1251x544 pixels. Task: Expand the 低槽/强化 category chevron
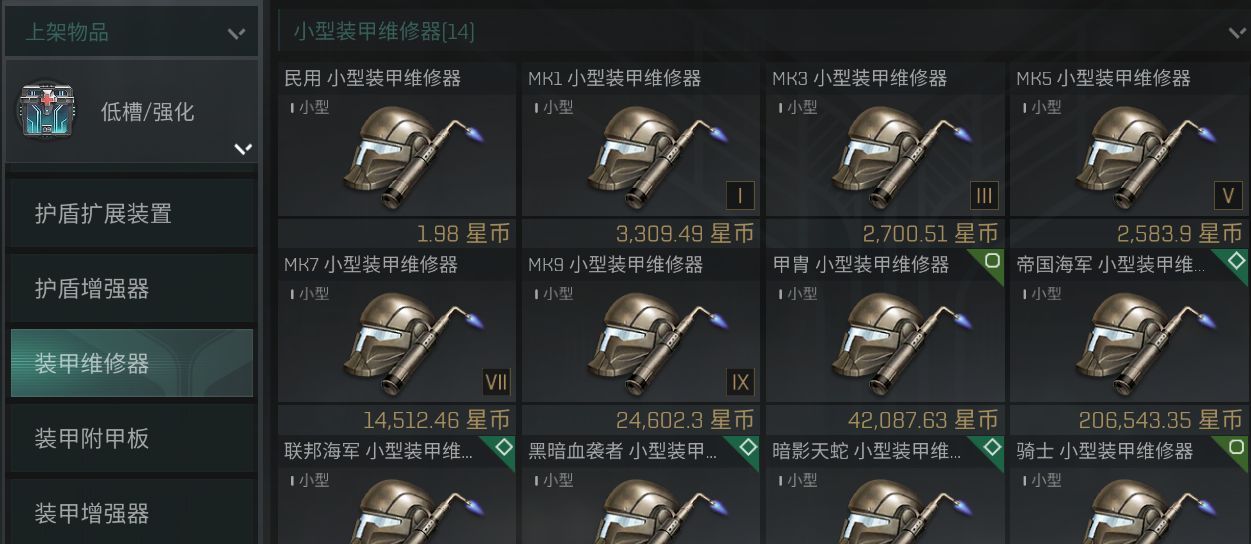243,149
